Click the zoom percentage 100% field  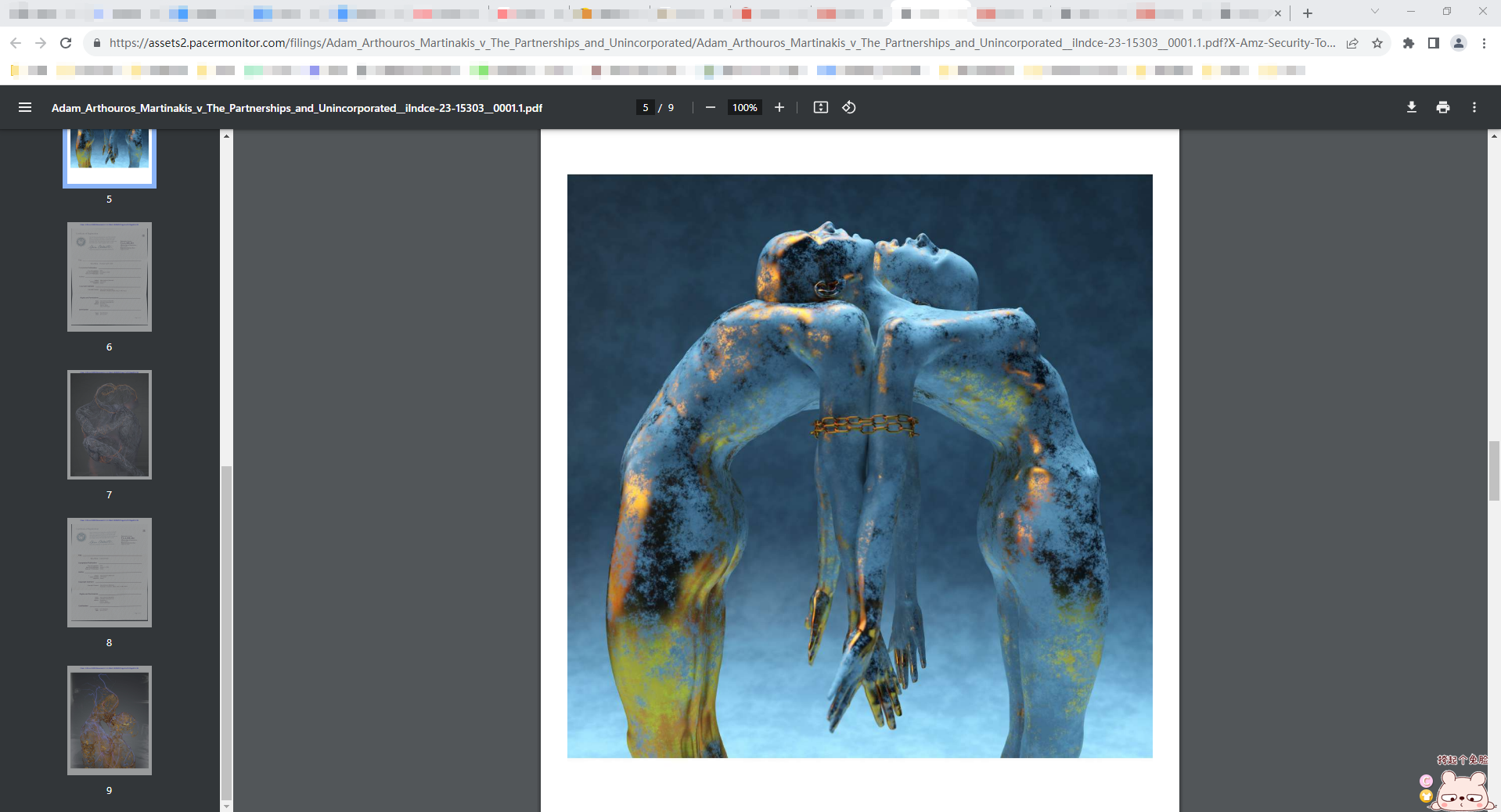point(744,107)
